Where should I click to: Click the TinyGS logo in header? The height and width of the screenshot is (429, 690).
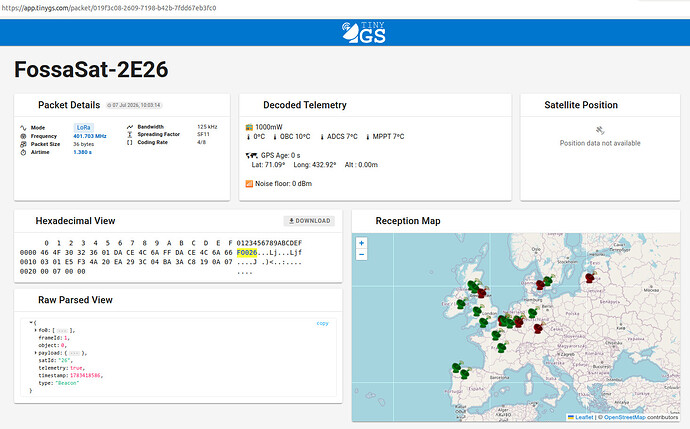363,33
